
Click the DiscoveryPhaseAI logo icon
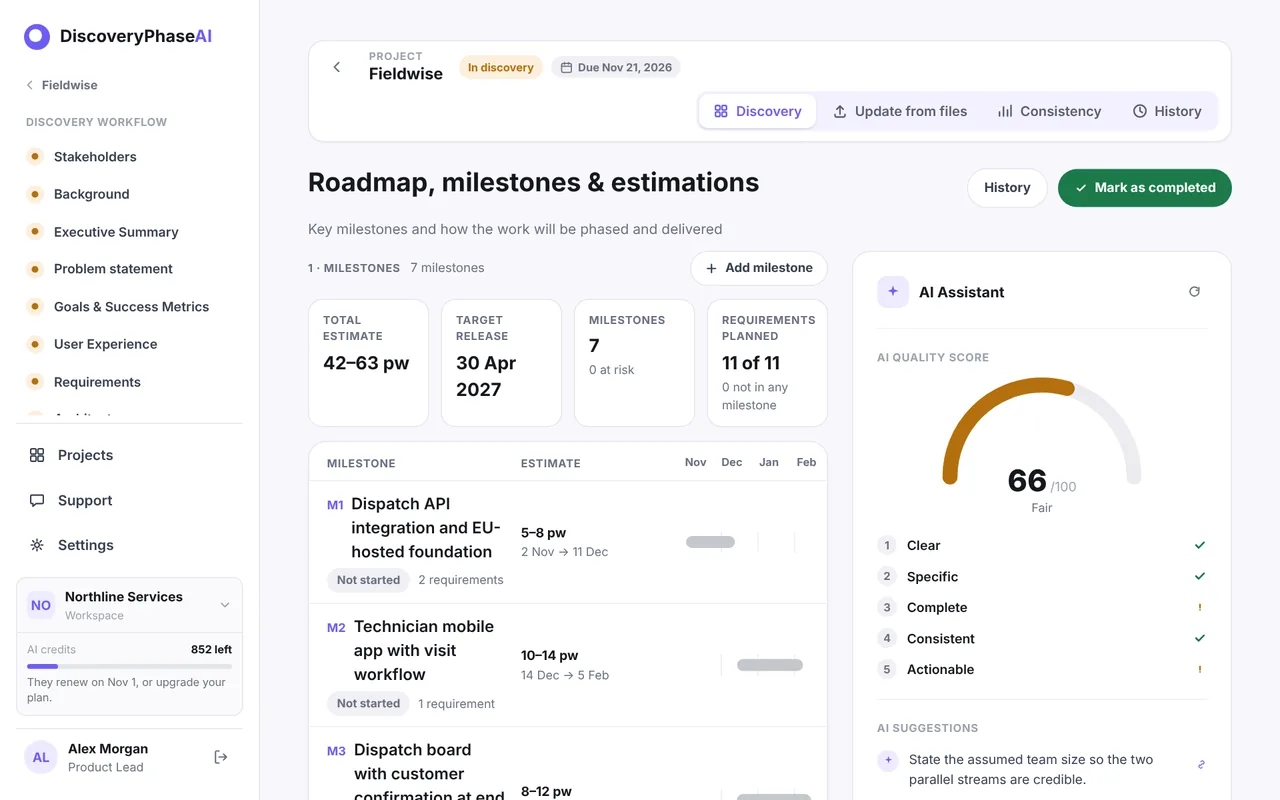click(x=37, y=37)
